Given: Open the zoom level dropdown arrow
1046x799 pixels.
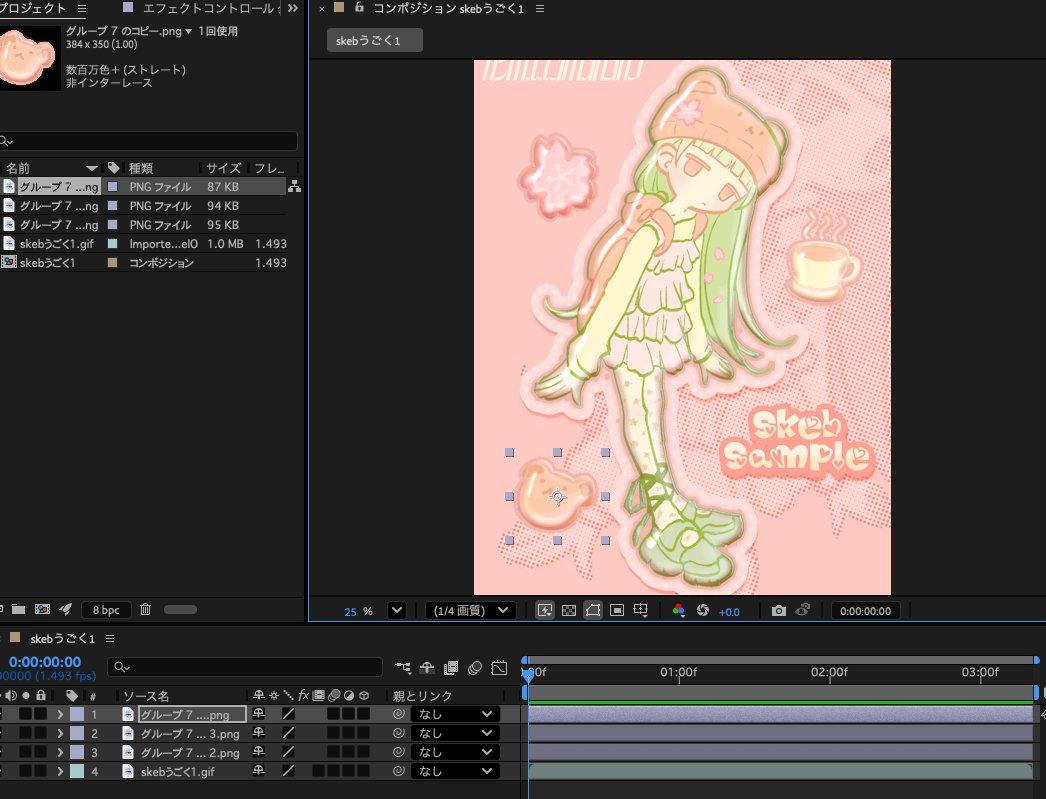Looking at the screenshot, I should pyautogui.click(x=397, y=610).
